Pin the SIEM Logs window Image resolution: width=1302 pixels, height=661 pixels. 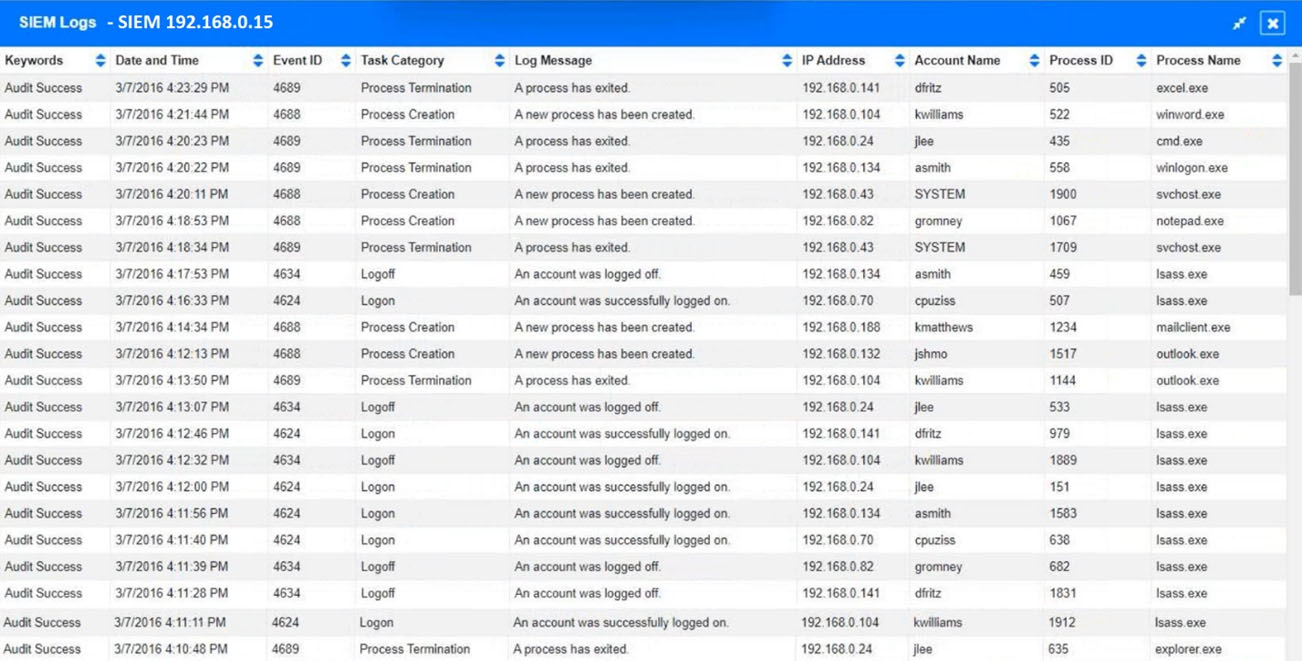coord(1239,23)
